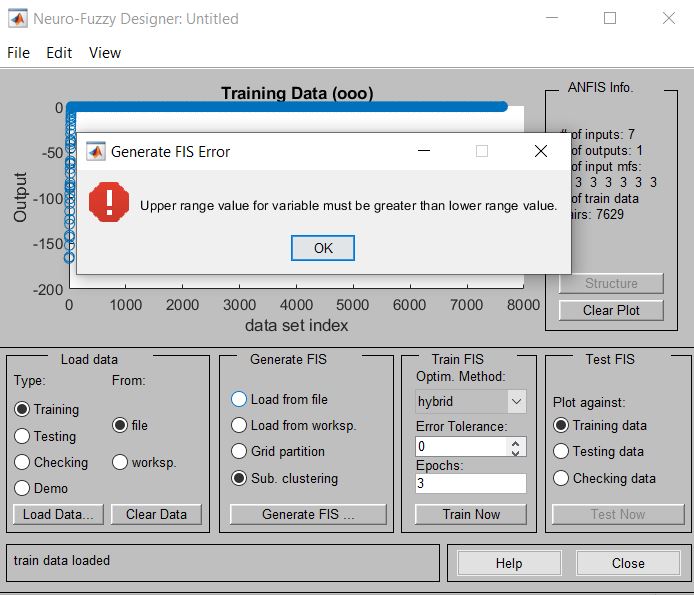Click the Clear Plot button
This screenshot has height=595, width=694.
611,310
